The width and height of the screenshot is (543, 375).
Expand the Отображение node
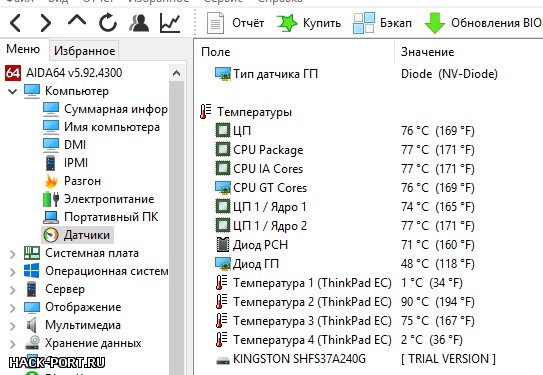coord(12,308)
